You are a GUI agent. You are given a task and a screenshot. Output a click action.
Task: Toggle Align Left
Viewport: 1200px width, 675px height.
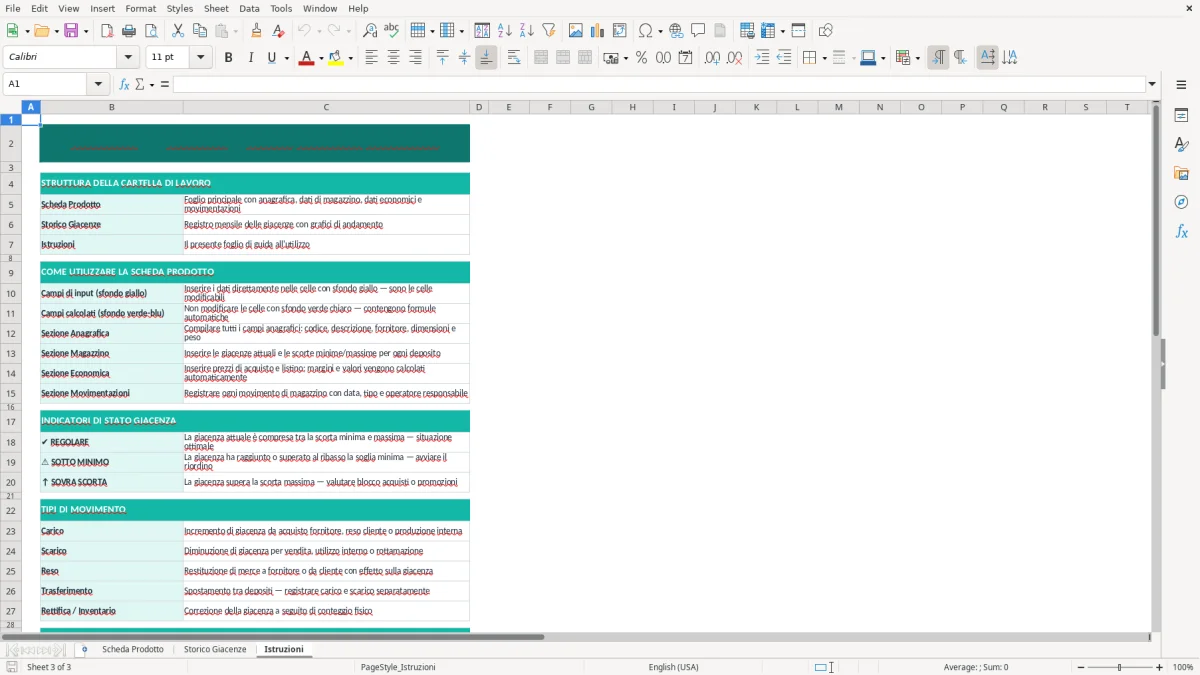pyautogui.click(x=371, y=58)
